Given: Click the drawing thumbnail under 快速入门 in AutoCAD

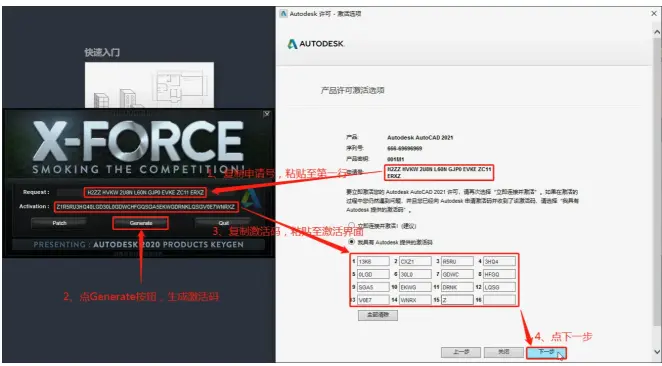Looking at the screenshot, I should point(149,85).
